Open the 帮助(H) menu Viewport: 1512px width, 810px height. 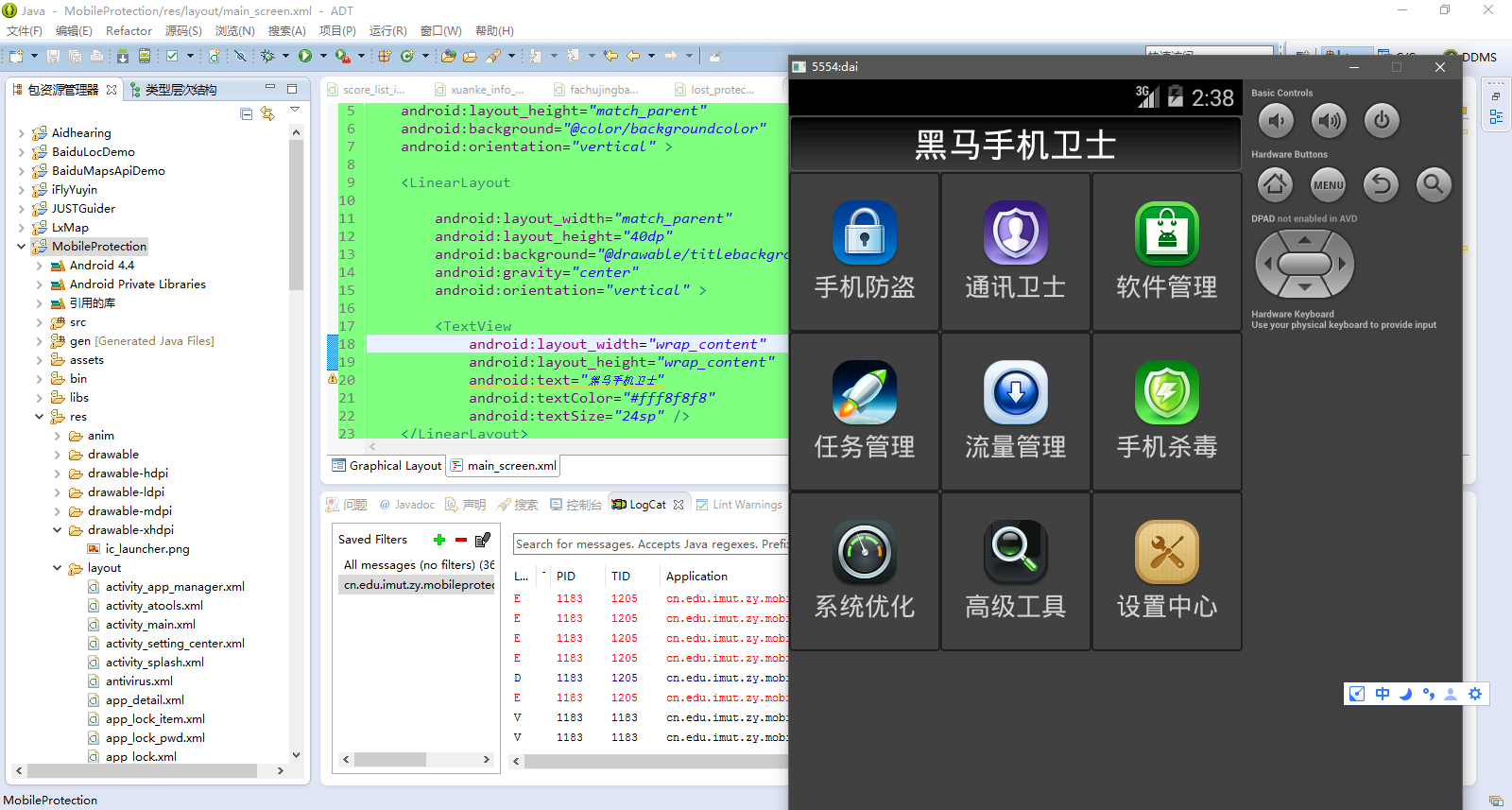pyautogui.click(x=494, y=31)
